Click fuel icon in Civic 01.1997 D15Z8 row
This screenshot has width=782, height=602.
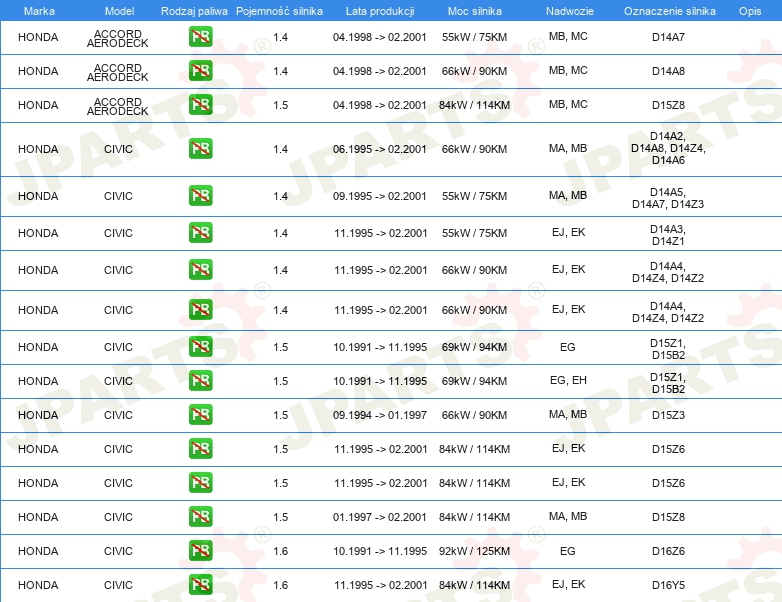pyautogui.click(x=200, y=517)
